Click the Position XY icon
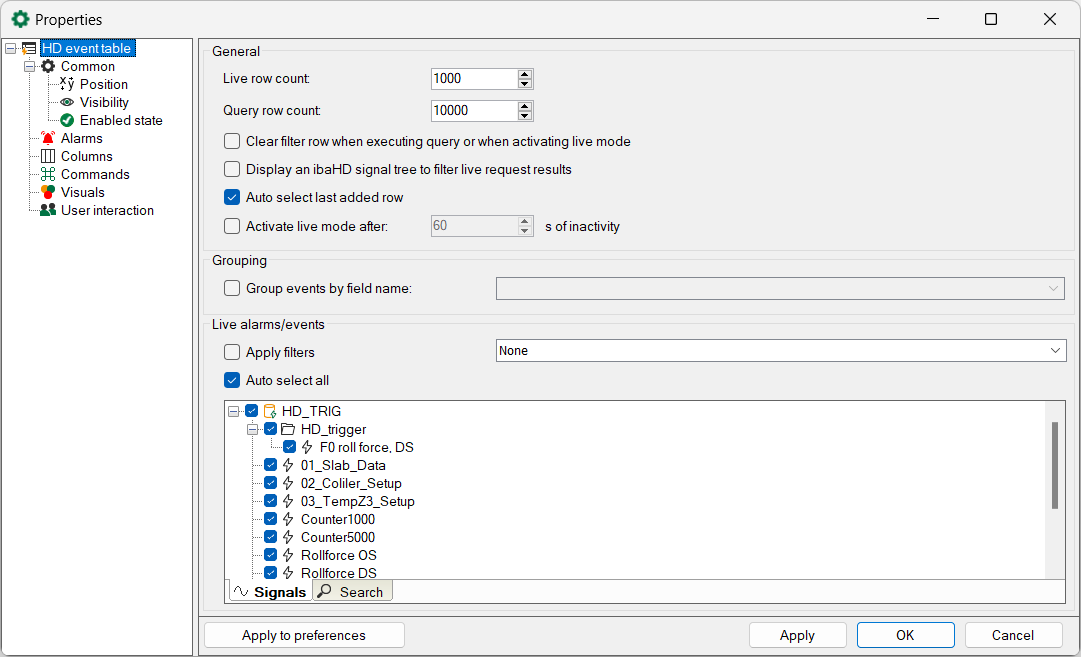Screen dimensions: 1081x657 point(67,84)
